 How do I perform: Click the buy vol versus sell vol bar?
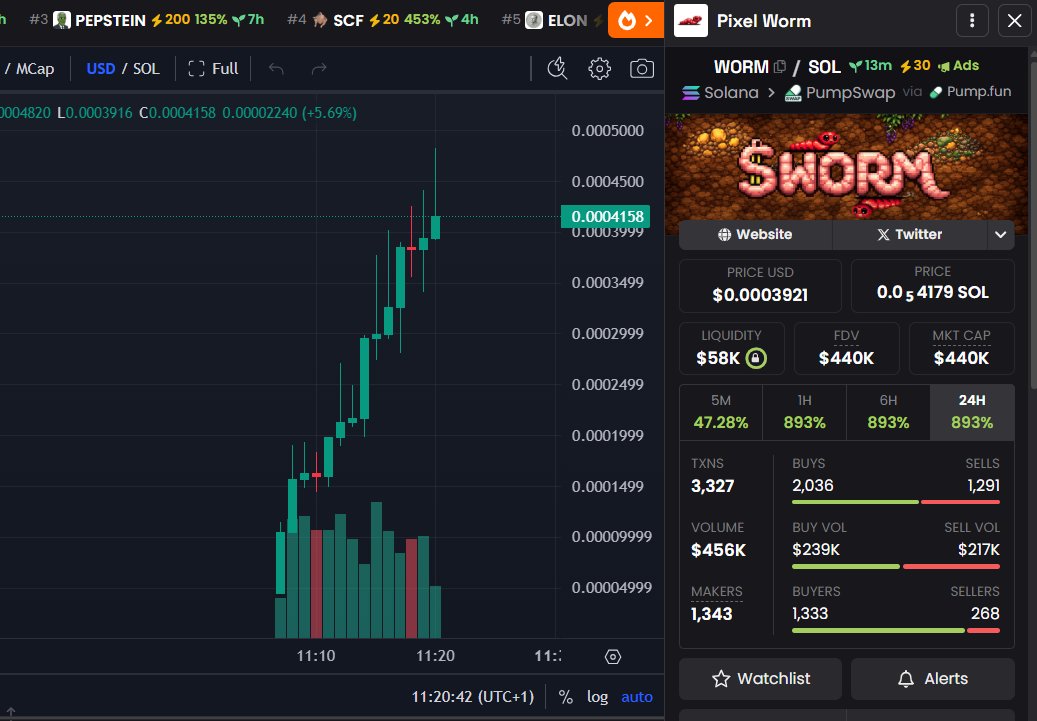[x=895, y=566]
